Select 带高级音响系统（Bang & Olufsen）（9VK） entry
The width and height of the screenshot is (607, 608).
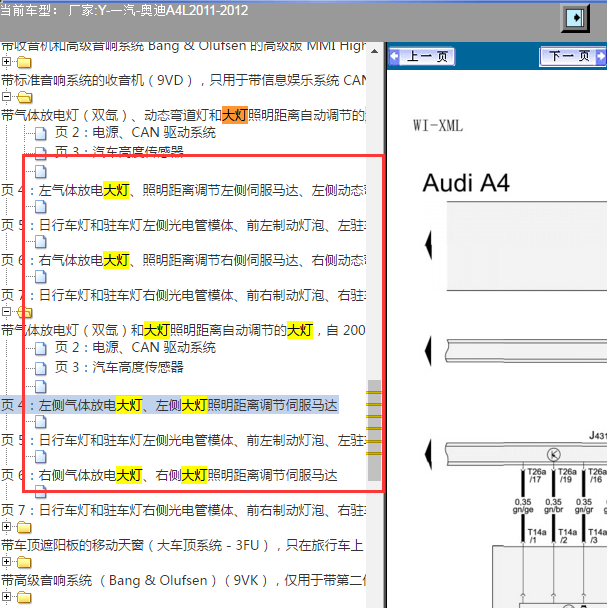point(183,580)
